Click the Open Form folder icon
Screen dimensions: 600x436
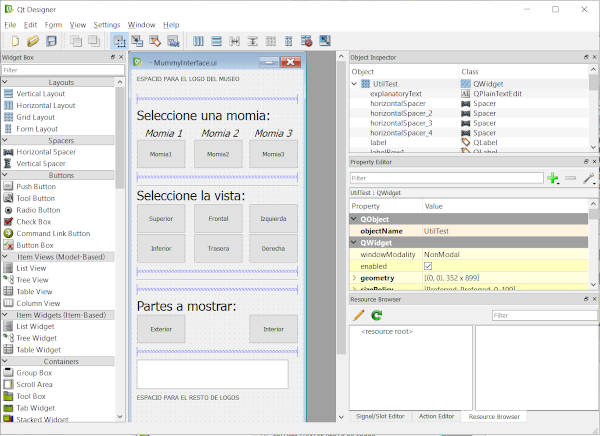[x=31, y=40]
